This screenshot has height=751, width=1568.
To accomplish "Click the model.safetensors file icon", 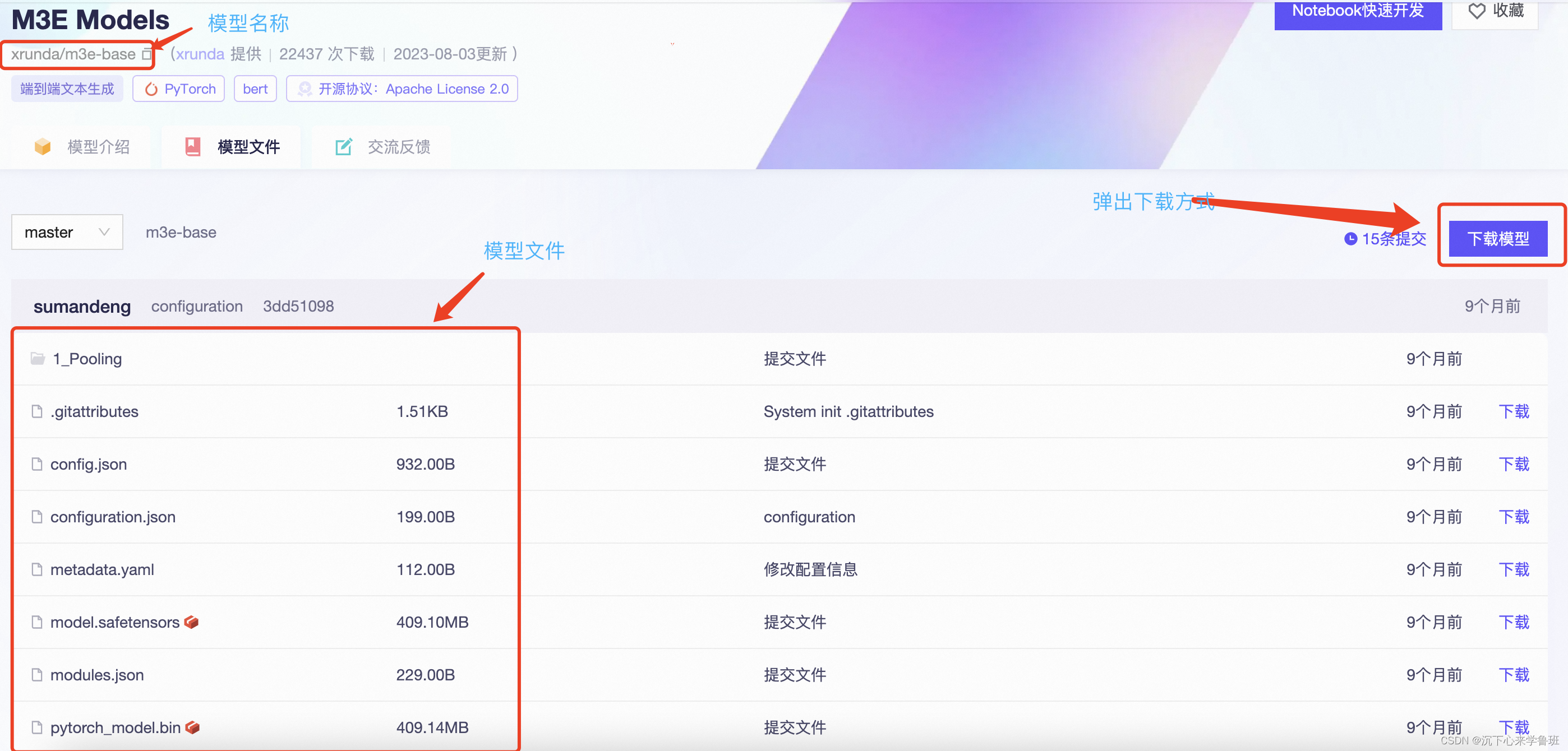I will (x=37, y=622).
